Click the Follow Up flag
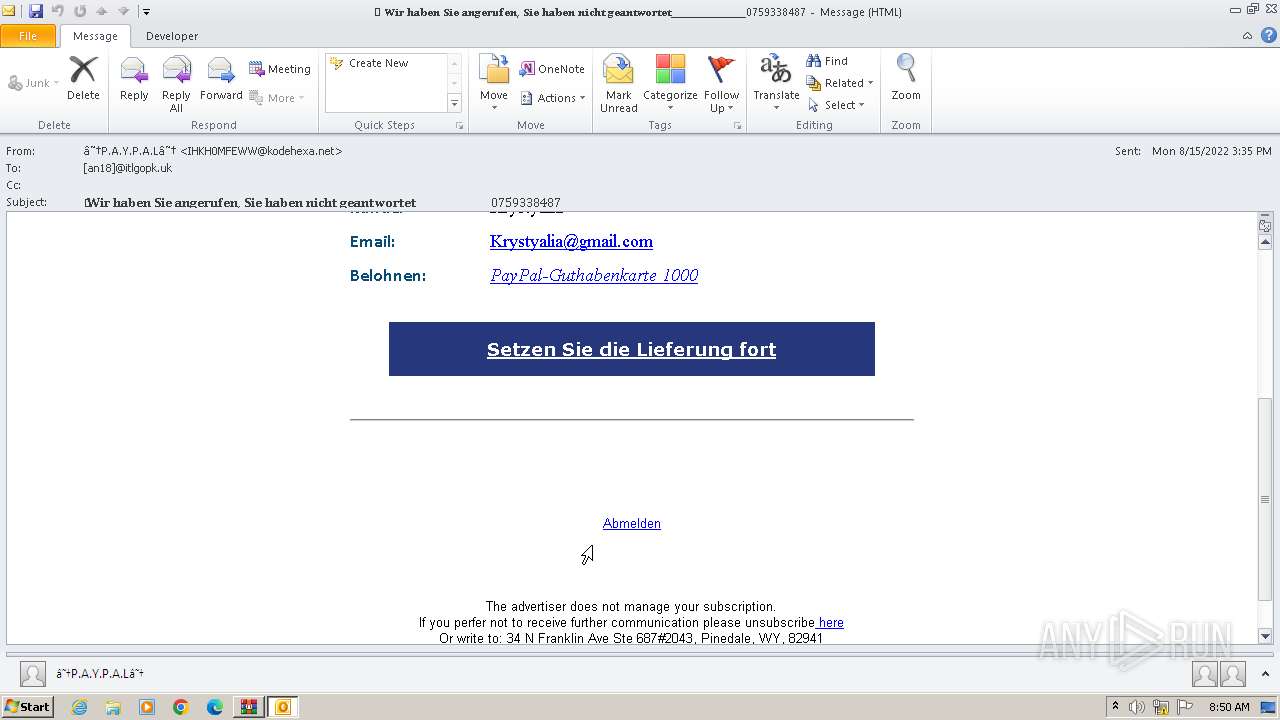This screenshot has height=720, width=1280. (x=721, y=70)
